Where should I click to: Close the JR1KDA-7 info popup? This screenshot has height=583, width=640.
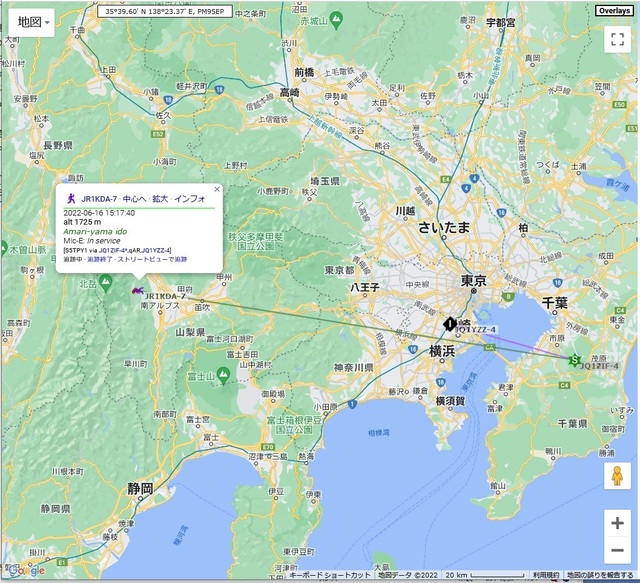point(217,188)
